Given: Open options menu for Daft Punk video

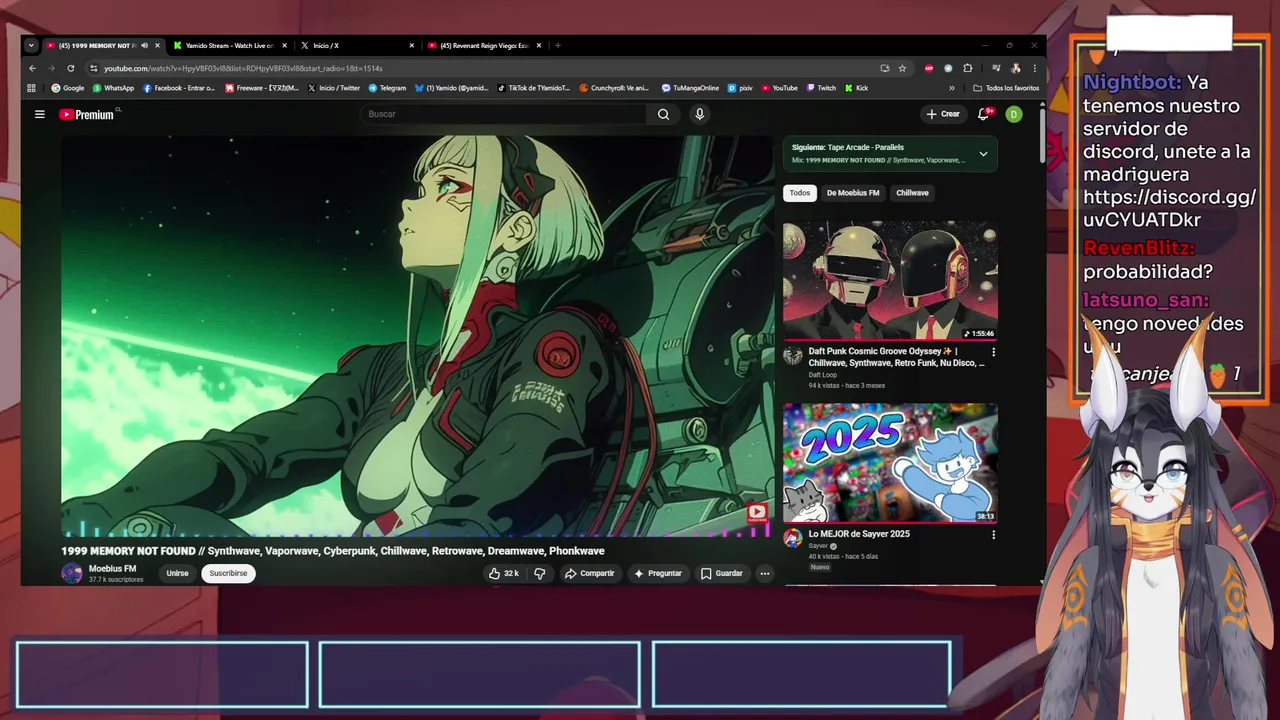Looking at the screenshot, I should 993,352.
